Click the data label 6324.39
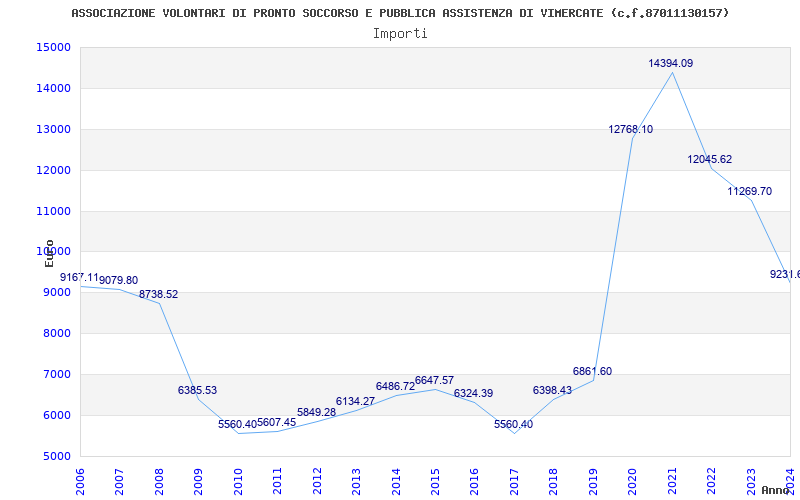 (x=473, y=393)
